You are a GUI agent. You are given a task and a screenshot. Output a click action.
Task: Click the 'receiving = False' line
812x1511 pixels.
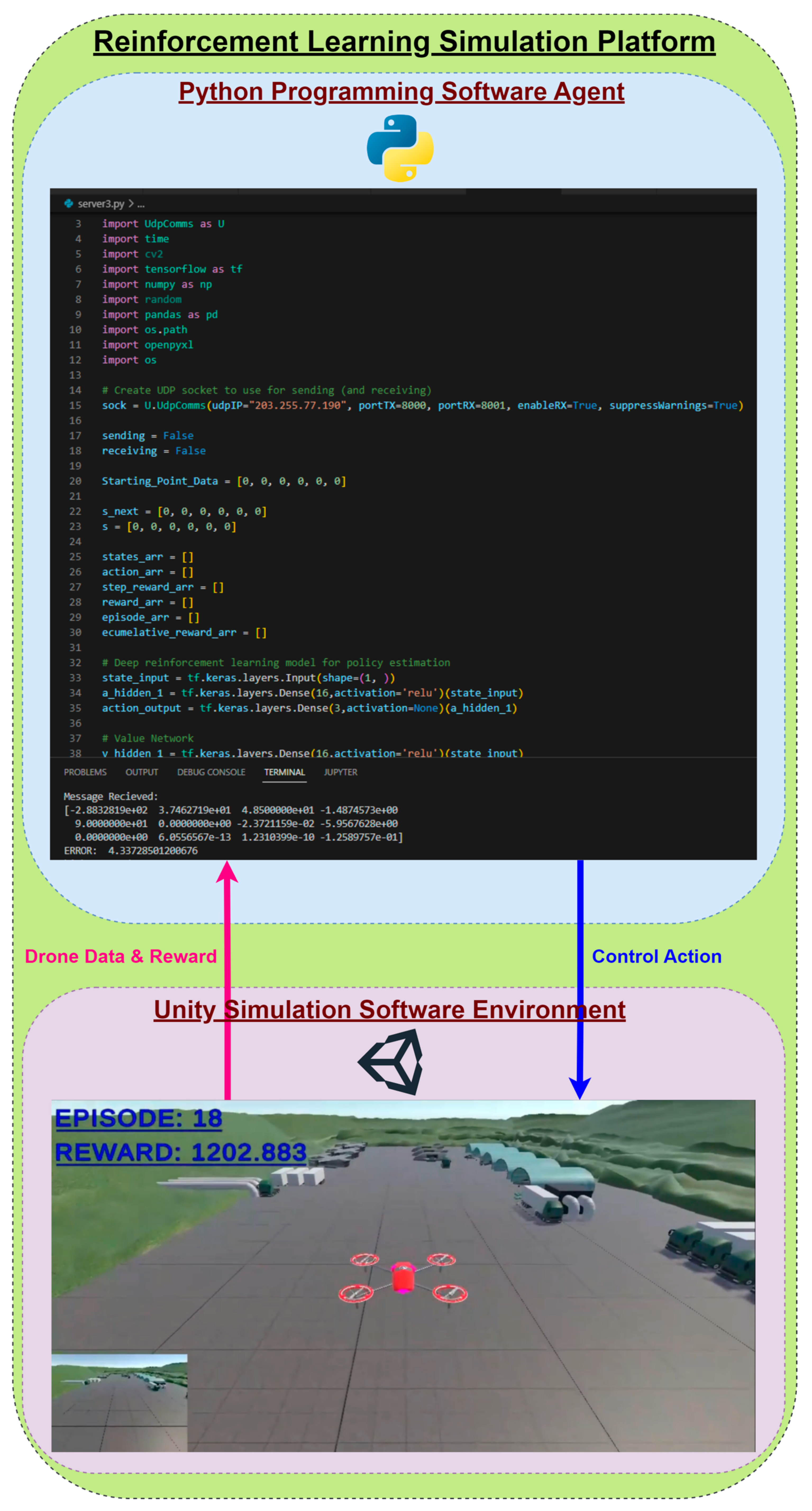pyautogui.click(x=154, y=450)
